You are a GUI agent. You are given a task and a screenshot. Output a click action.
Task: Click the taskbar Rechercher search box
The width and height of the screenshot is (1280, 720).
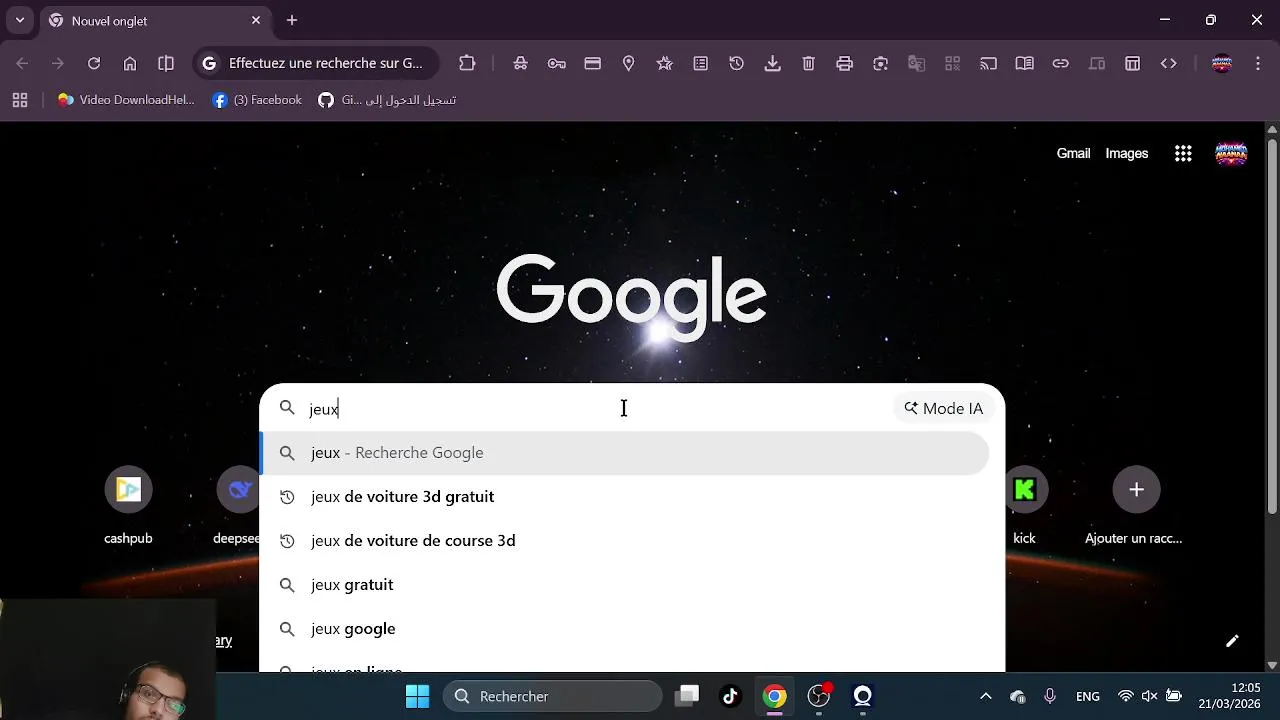(x=553, y=696)
